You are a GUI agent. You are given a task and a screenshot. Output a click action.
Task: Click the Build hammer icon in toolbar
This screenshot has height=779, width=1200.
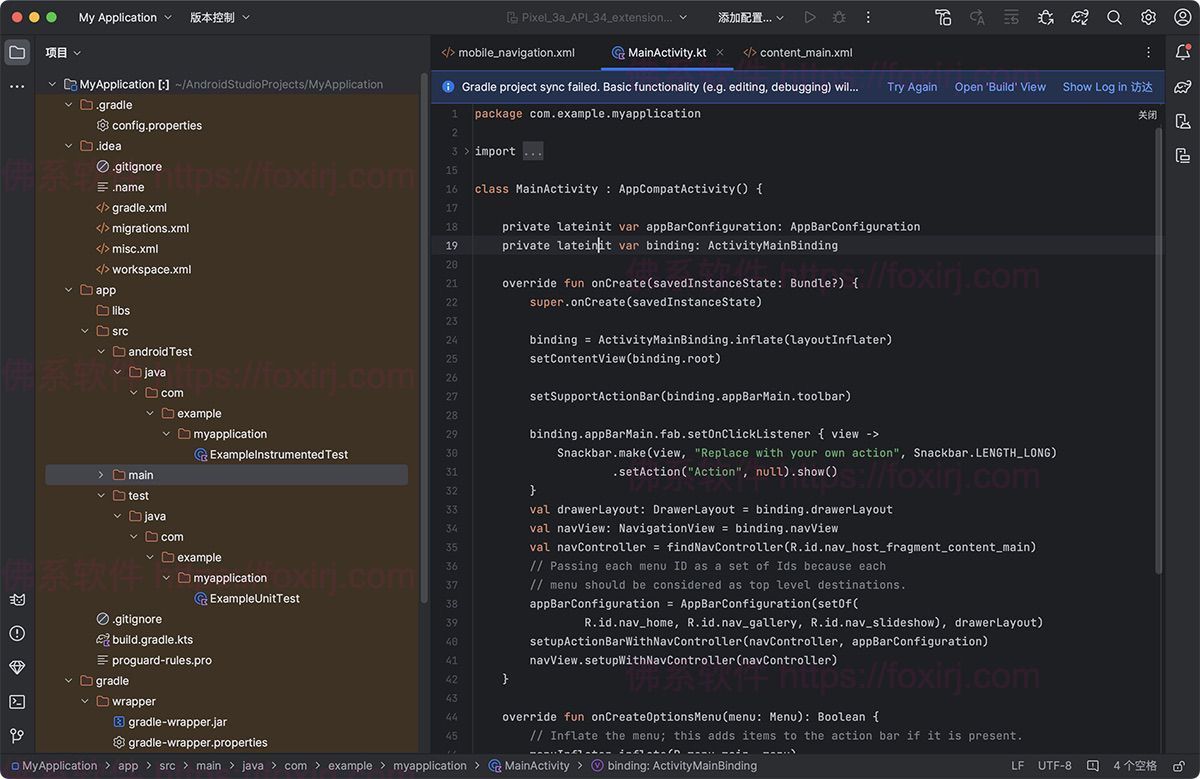point(943,18)
